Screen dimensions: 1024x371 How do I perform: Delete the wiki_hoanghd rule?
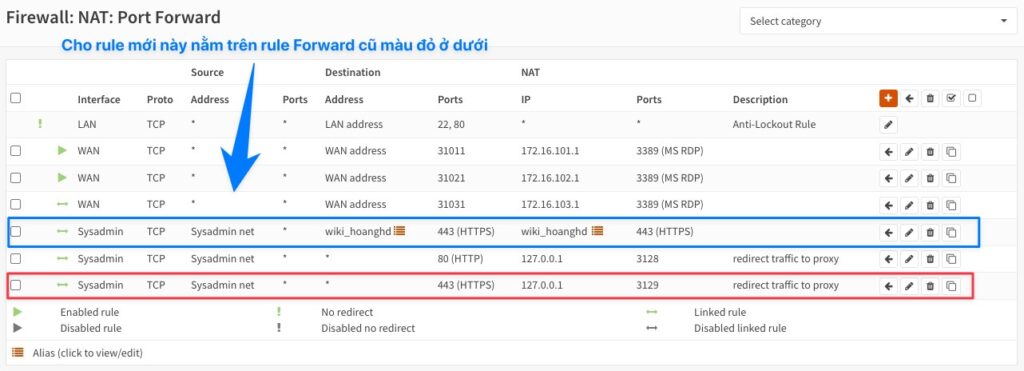[x=931, y=232]
